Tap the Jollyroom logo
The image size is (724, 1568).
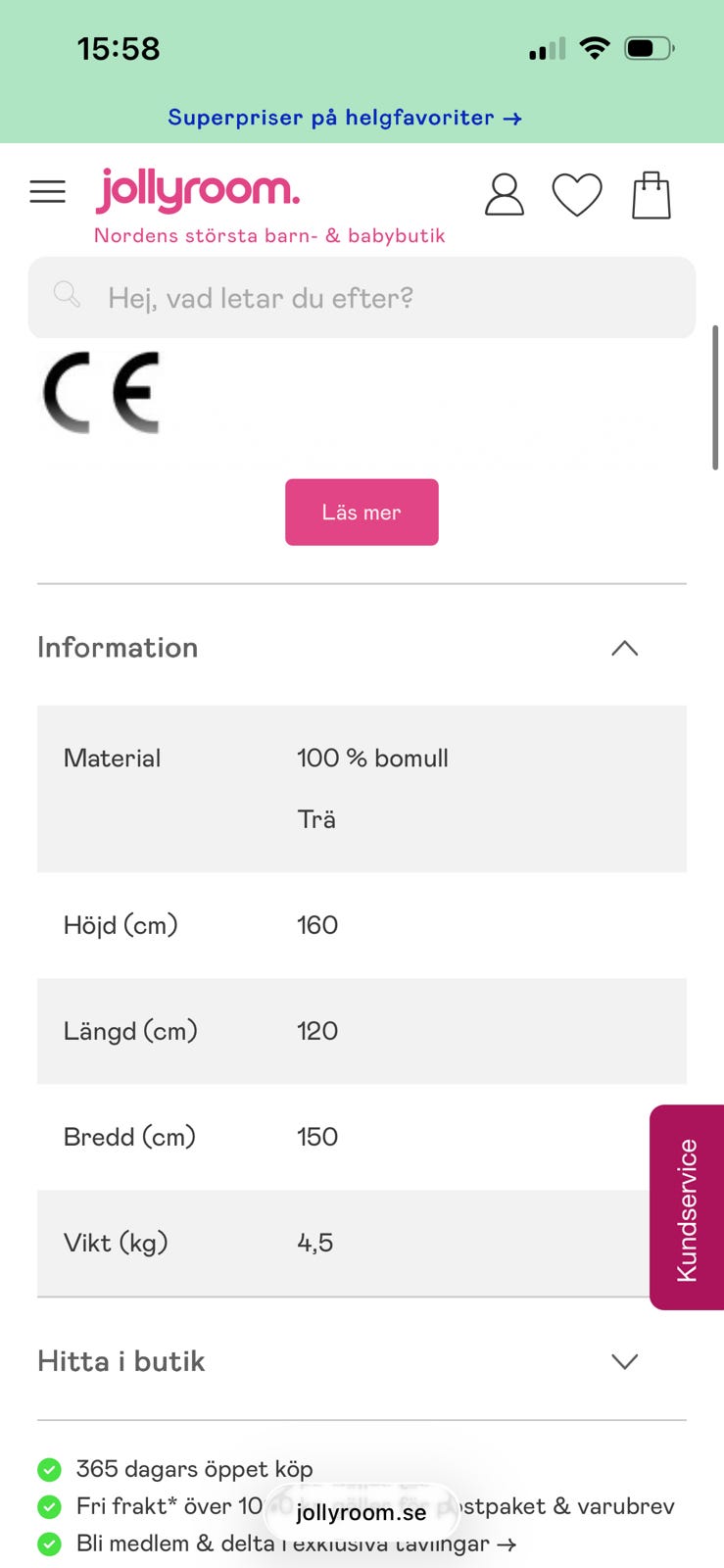click(198, 189)
